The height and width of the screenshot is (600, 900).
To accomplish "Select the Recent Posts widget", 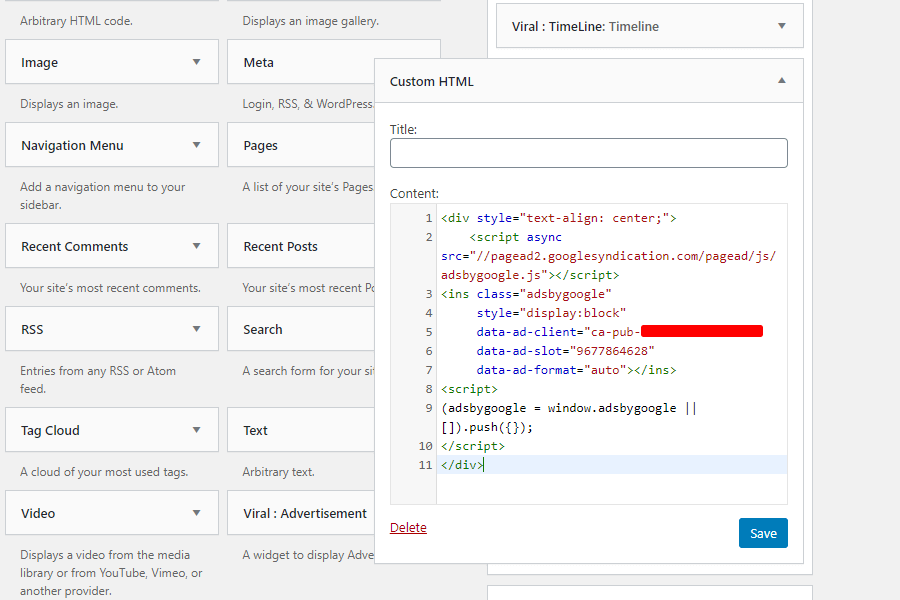I will 301,246.
